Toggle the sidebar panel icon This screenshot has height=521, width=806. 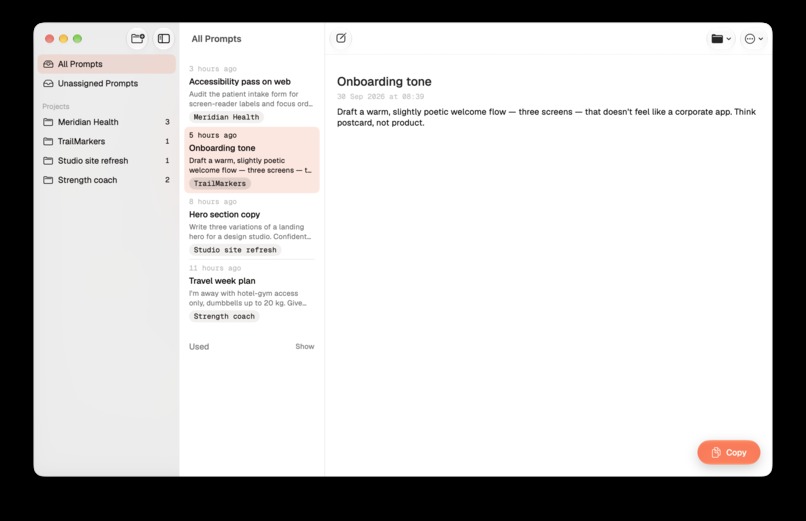(x=163, y=39)
